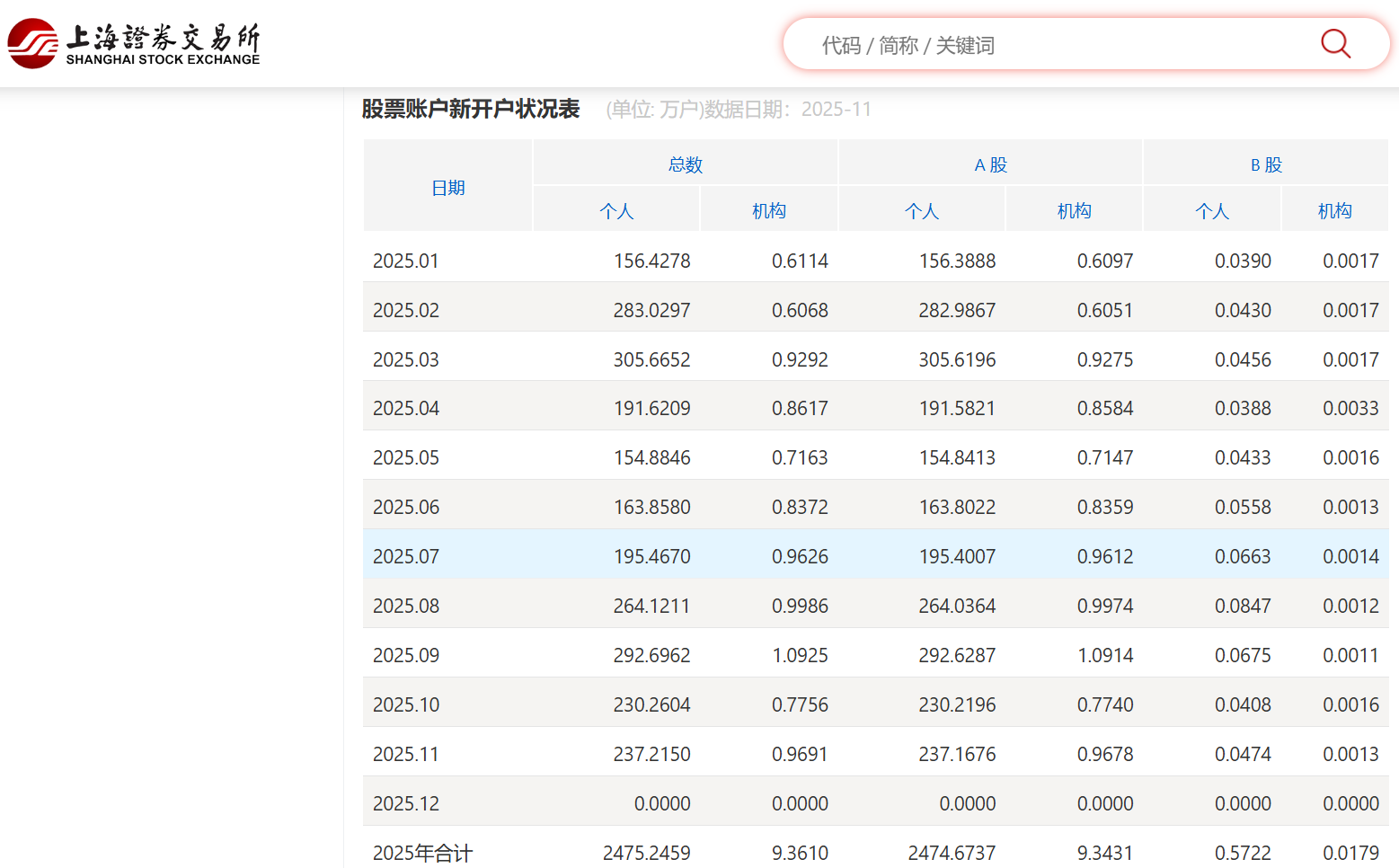Select the highlighted 2025.07 date cell

[x=406, y=557]
